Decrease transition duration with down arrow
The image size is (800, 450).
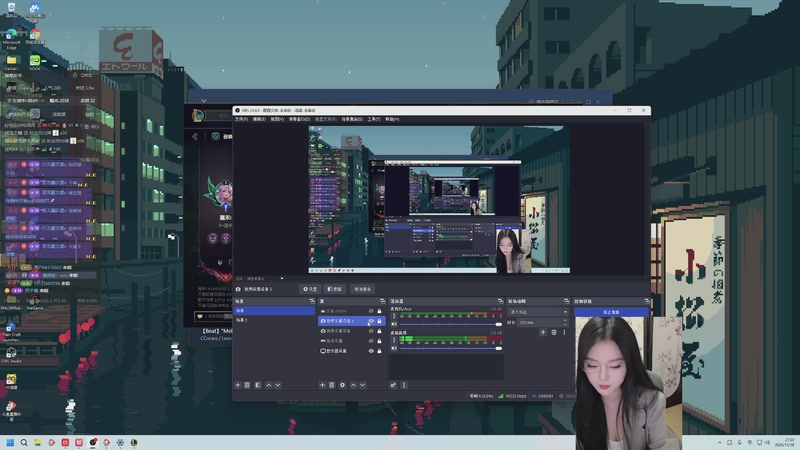pos(565,324)
